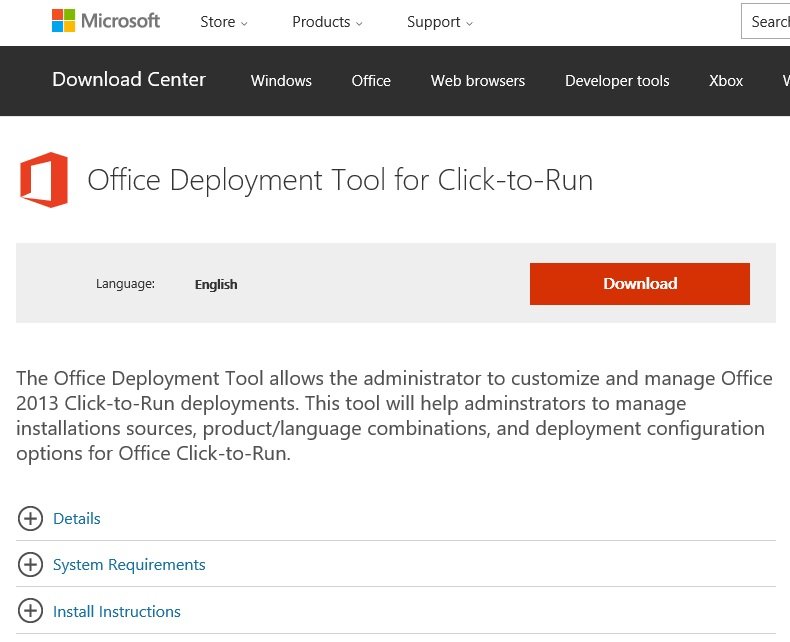Open the Support dropdown menu
The width and height of the screenshot is (790, 642).
pos(439,22)
